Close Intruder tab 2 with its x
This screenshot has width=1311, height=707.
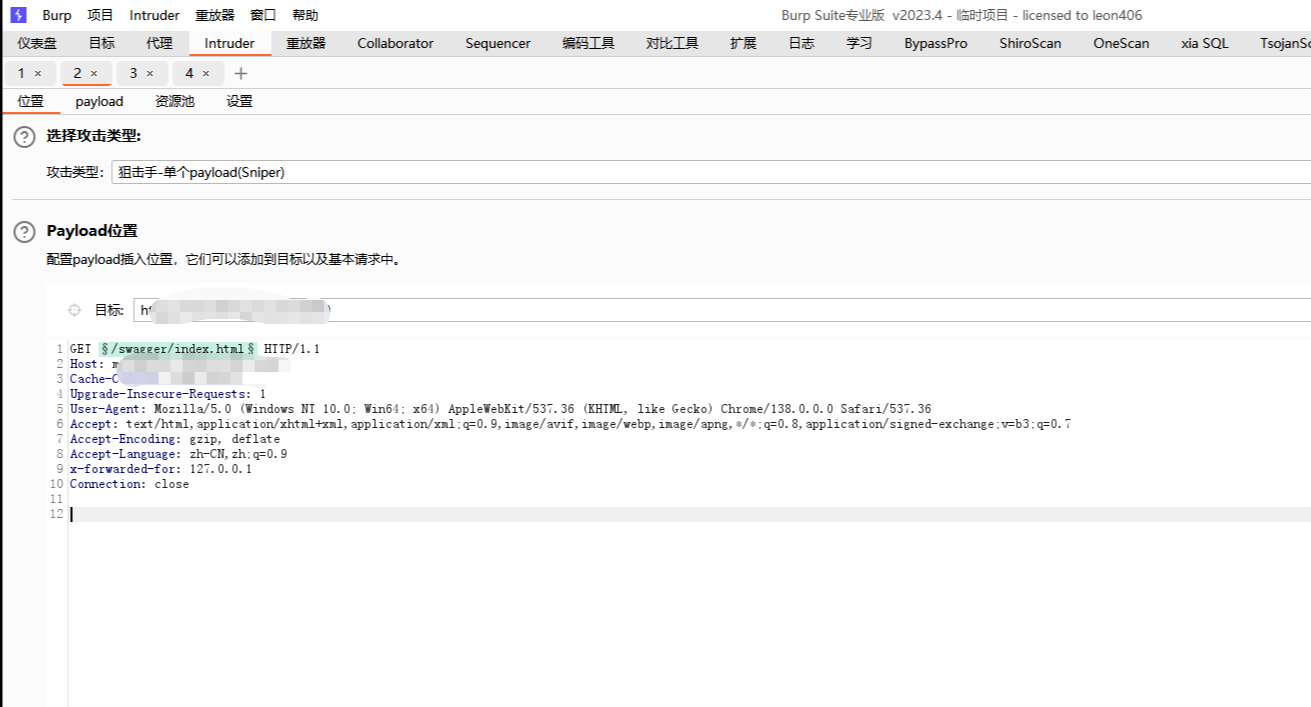(94, 74)
